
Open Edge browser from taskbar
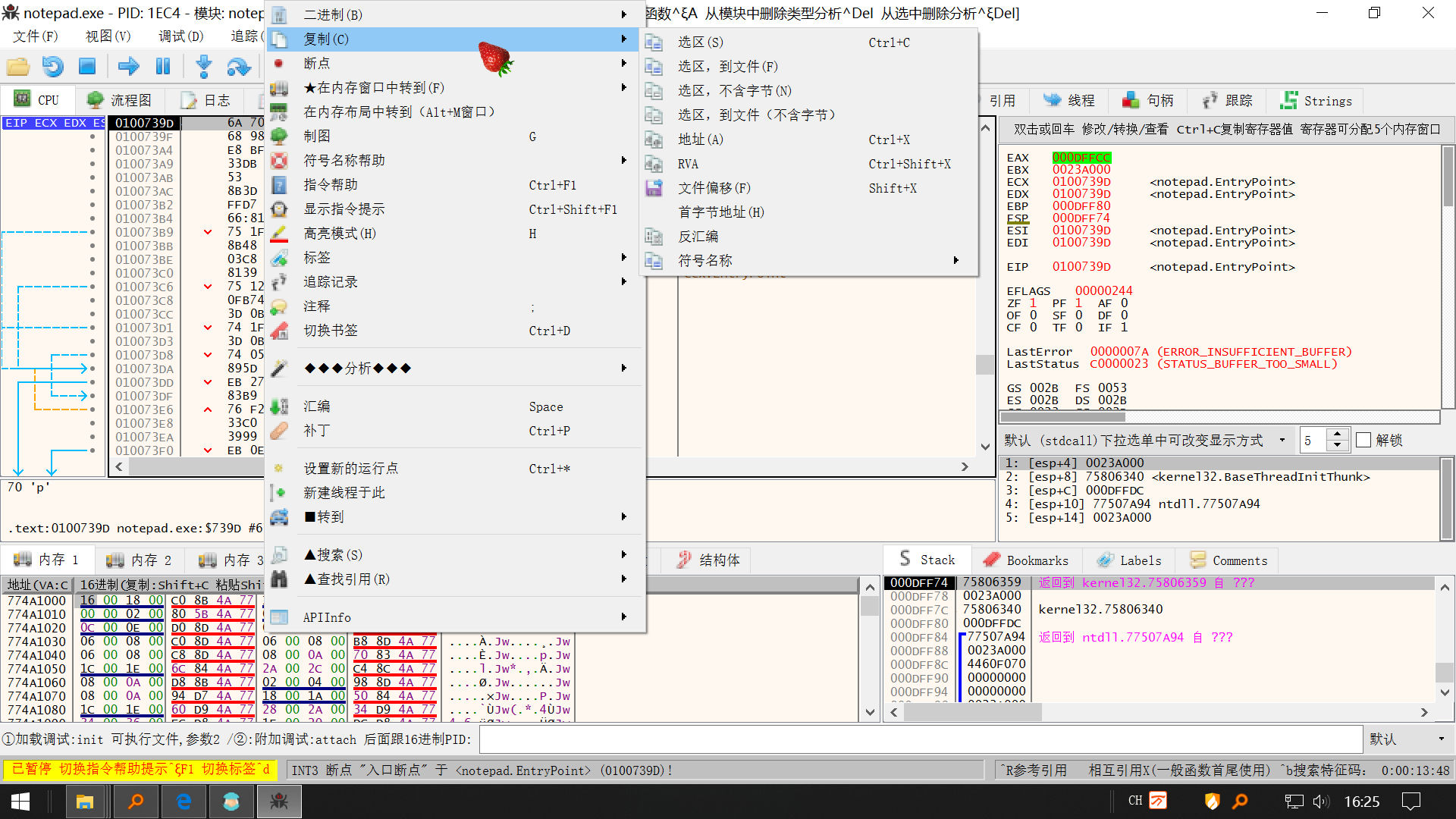point(184,802)
